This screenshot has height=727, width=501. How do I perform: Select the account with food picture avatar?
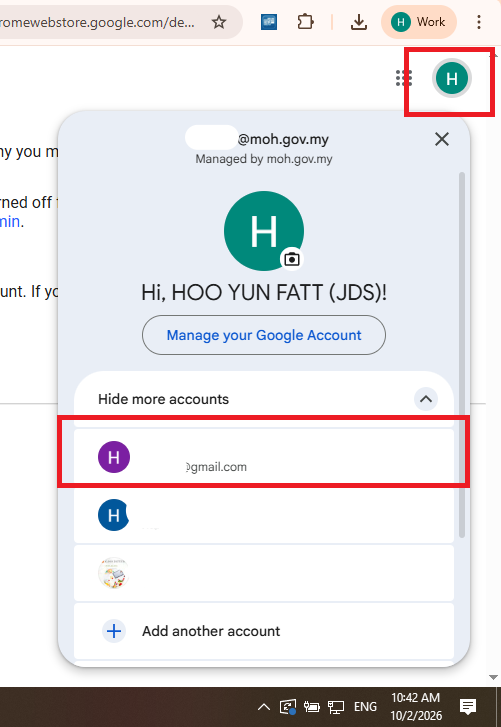point(264,573)
